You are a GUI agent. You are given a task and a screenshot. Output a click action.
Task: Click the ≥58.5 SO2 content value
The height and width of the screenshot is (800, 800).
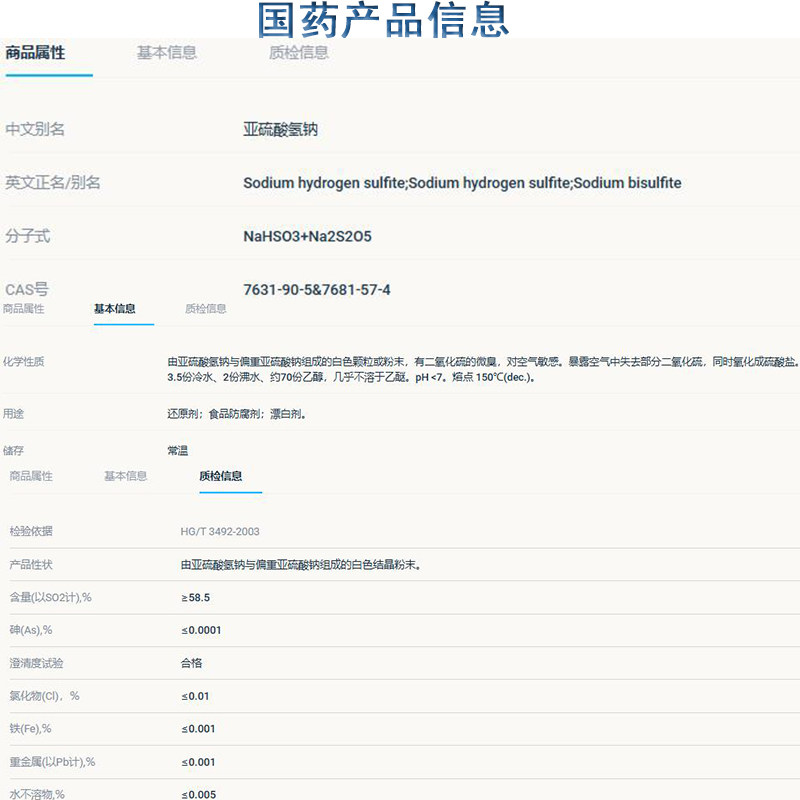[x=196, y=597]
